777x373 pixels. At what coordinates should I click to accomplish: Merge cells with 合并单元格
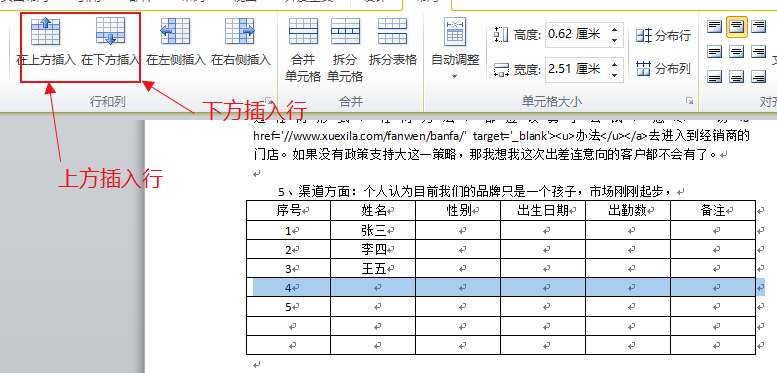coord(303,50)
